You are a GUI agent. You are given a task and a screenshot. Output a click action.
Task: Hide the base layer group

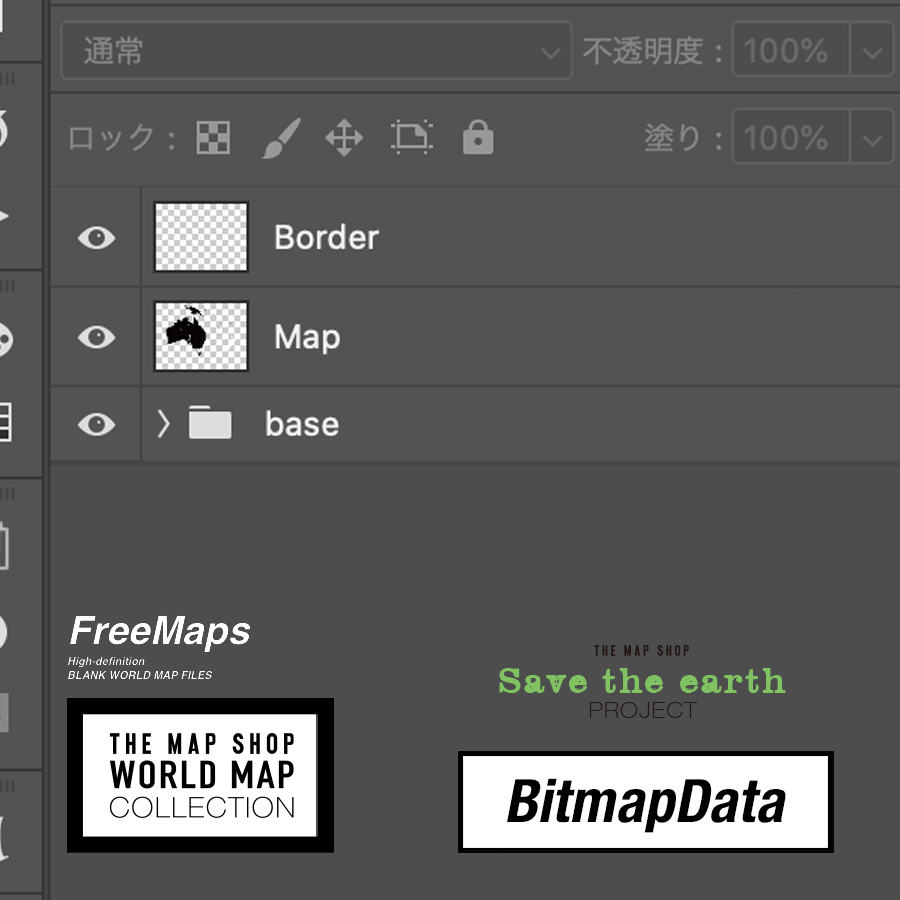(96, 424)
